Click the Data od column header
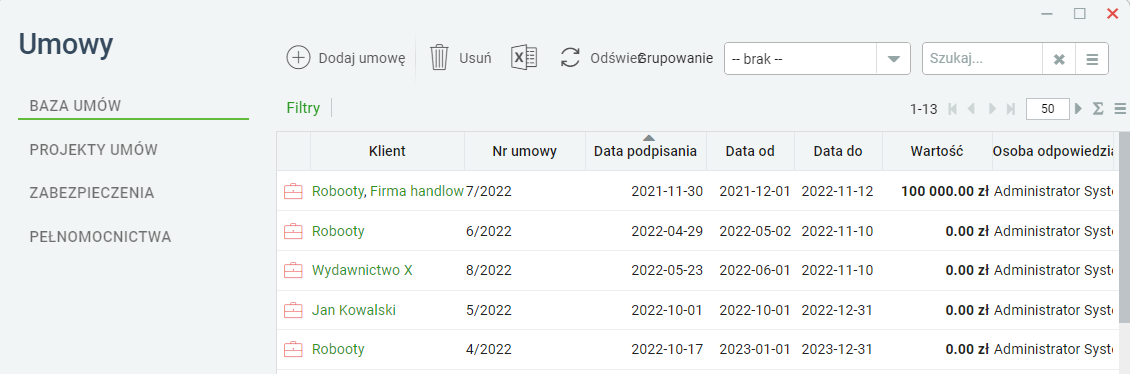1130x374 pixels. 750,151
